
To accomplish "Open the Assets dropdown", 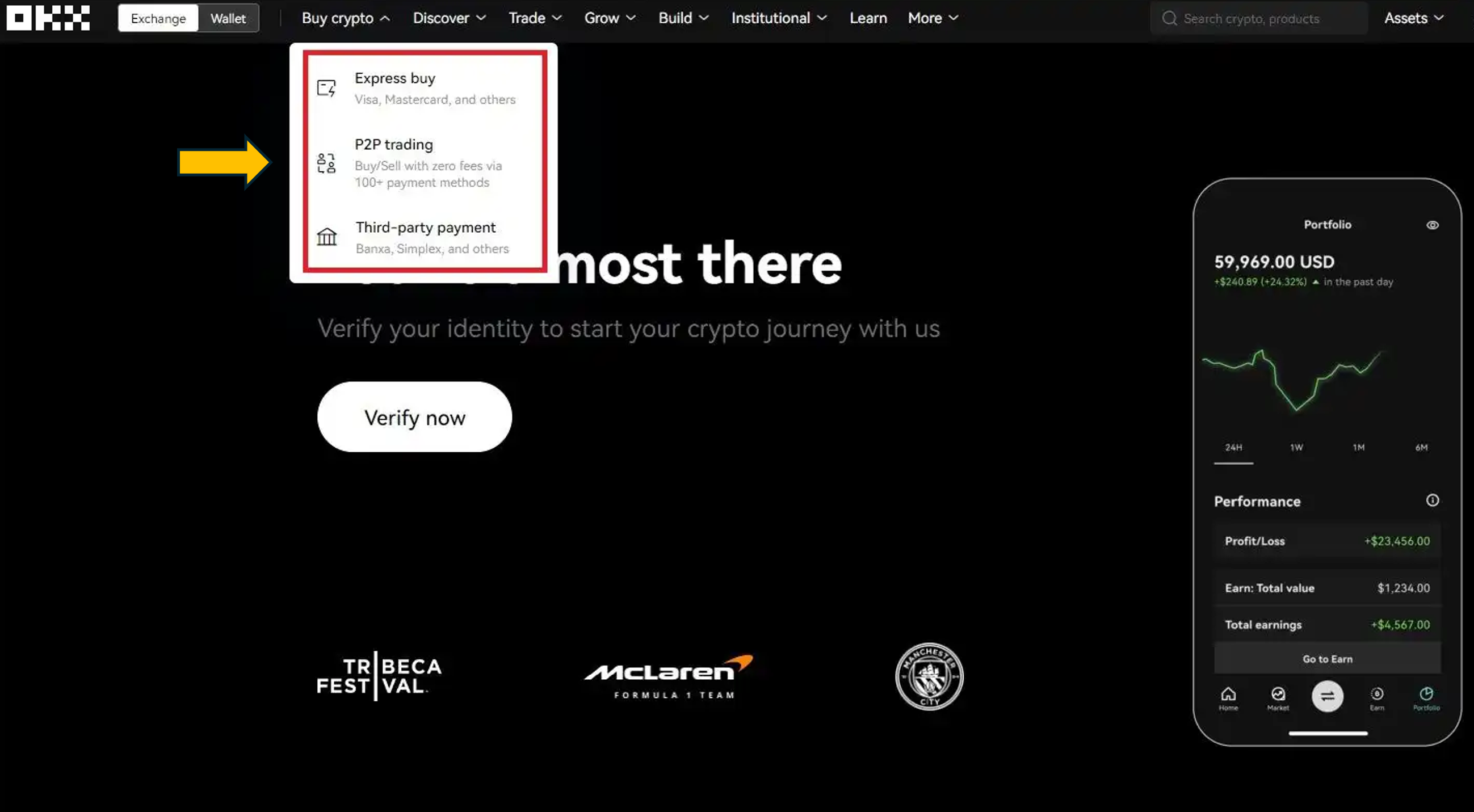I will [1413, 18].
